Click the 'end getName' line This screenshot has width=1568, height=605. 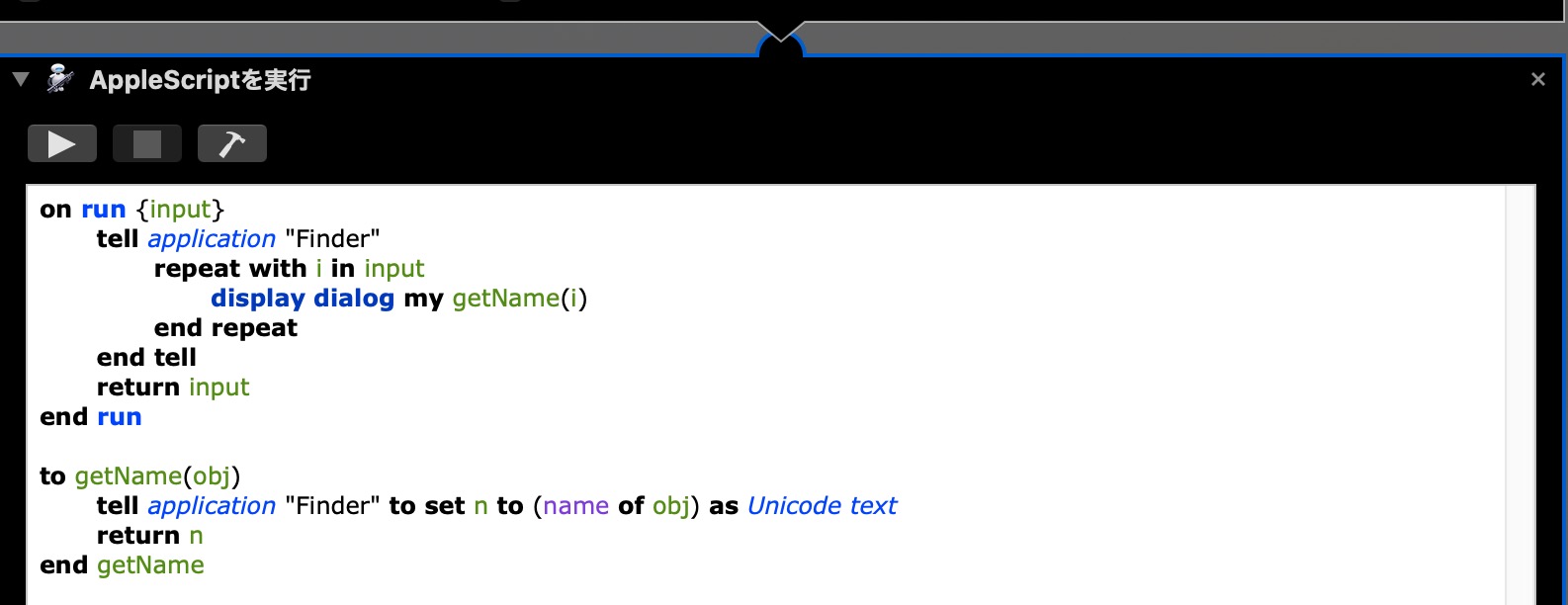coord(122,565)
